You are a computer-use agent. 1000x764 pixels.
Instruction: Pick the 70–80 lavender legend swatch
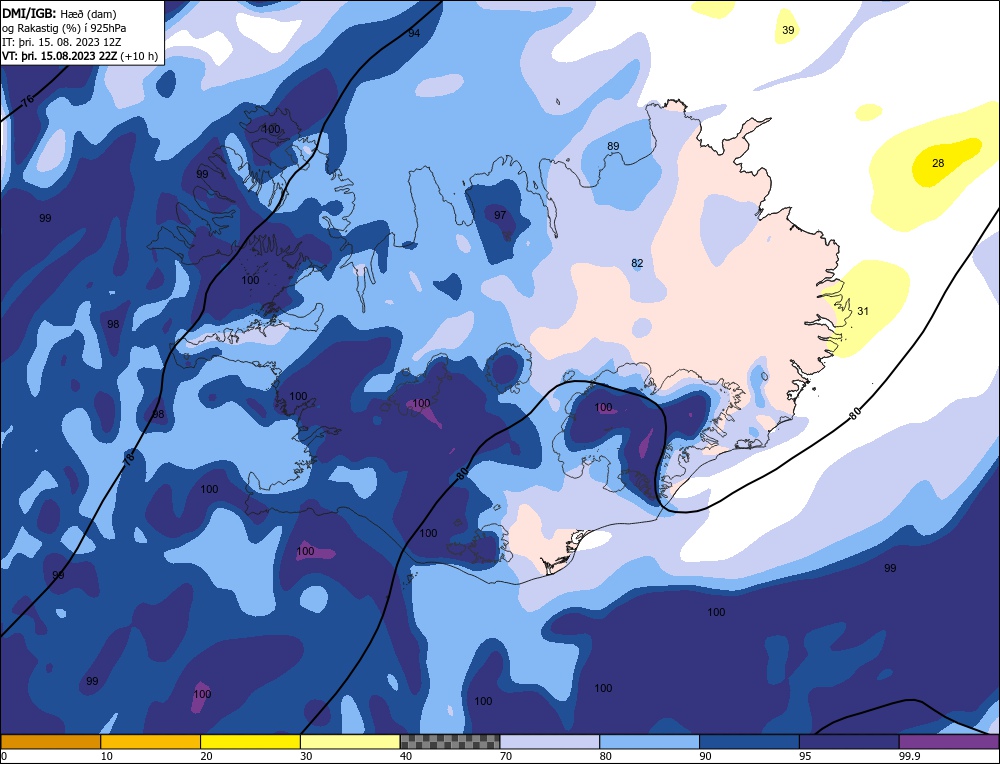pos(550,742)
